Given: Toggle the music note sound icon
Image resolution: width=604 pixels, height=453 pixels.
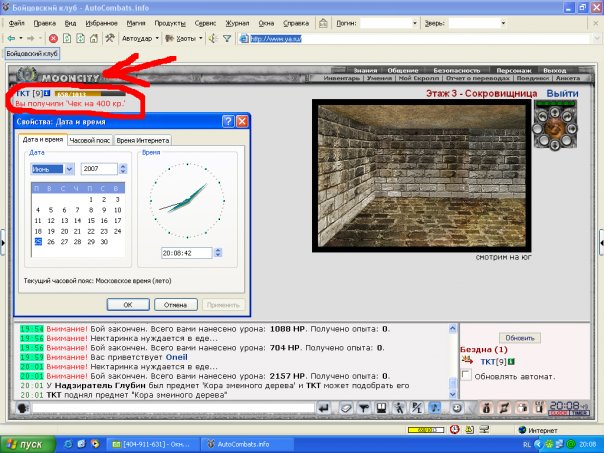Looking at the screenshot, I should pyautogui.click(x=435, y=408).
